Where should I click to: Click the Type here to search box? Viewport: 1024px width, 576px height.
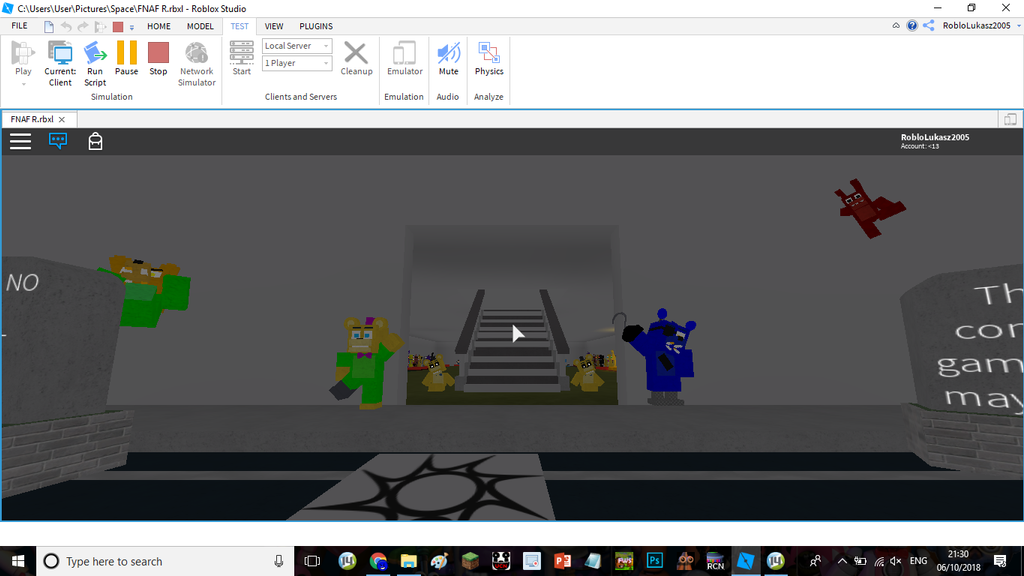click(x=165, y=561)
